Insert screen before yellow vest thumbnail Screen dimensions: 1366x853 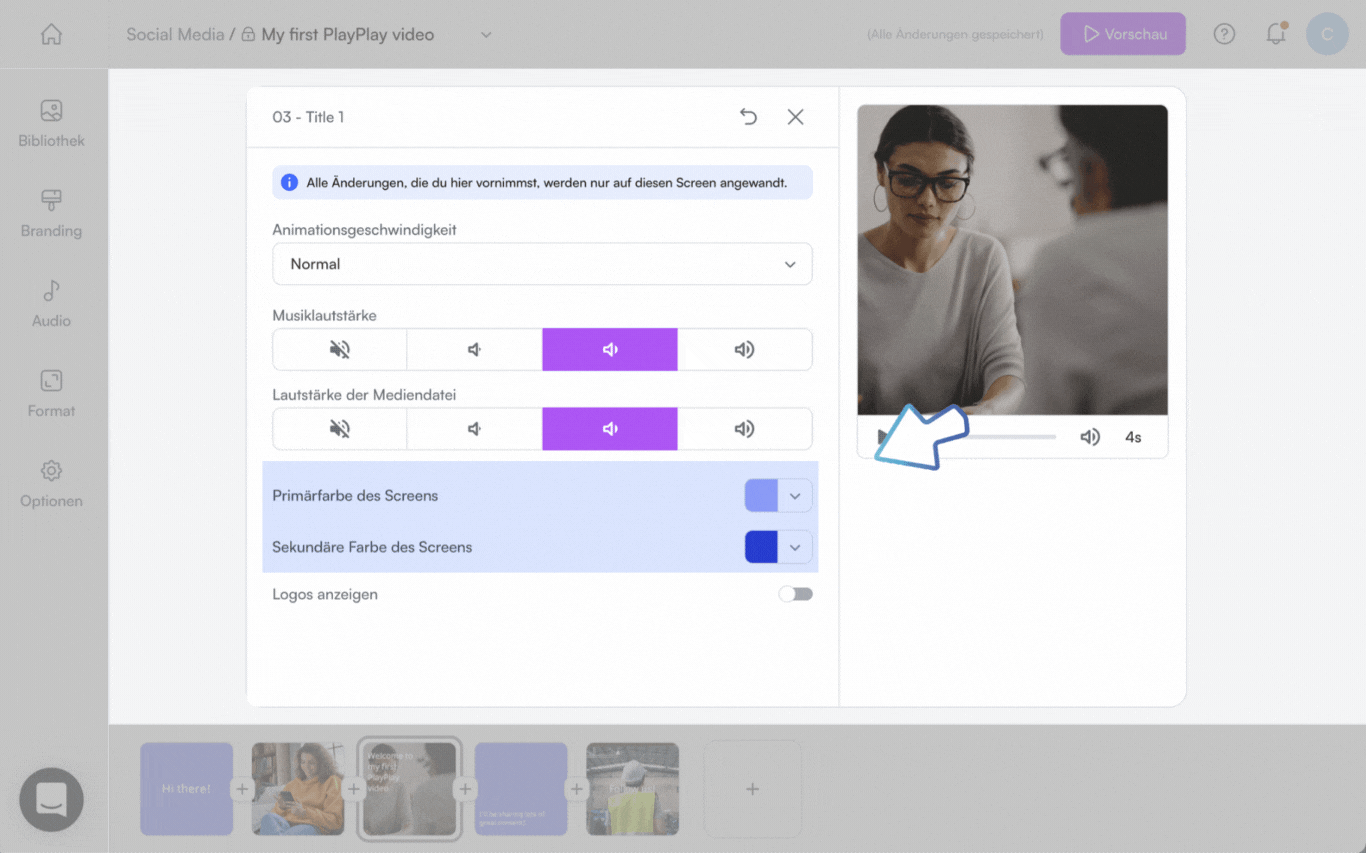(x=576, y=789)
